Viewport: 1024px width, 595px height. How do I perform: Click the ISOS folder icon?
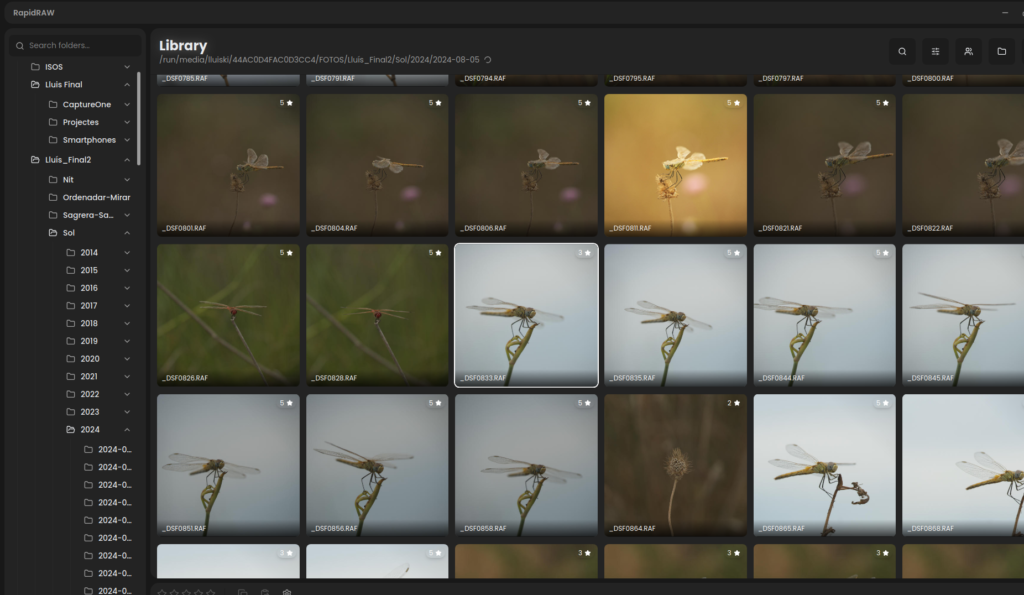(x=35, y=67)
